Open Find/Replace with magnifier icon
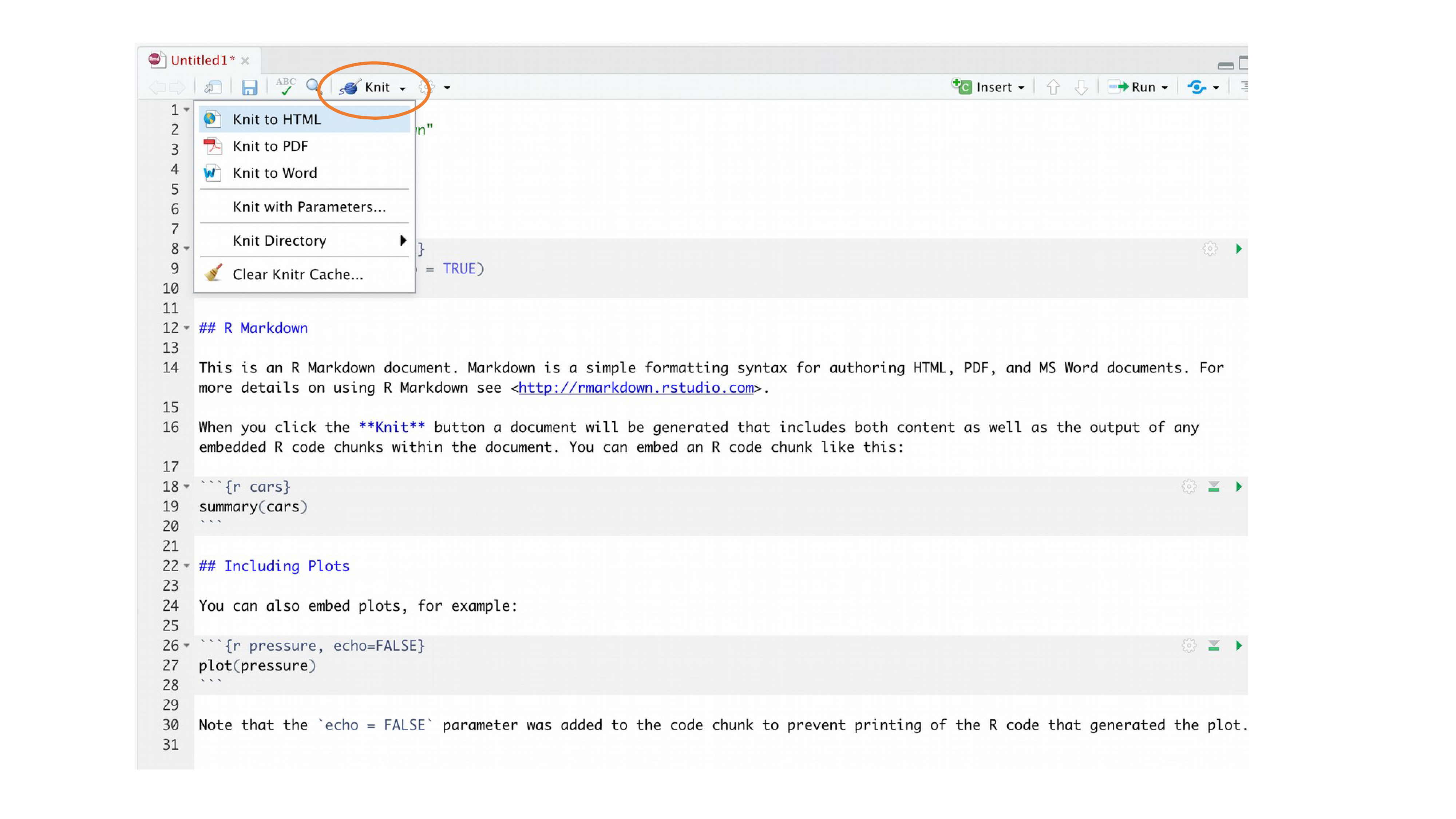The width and height of the screenshot is (1456, 819). (313, 87)
